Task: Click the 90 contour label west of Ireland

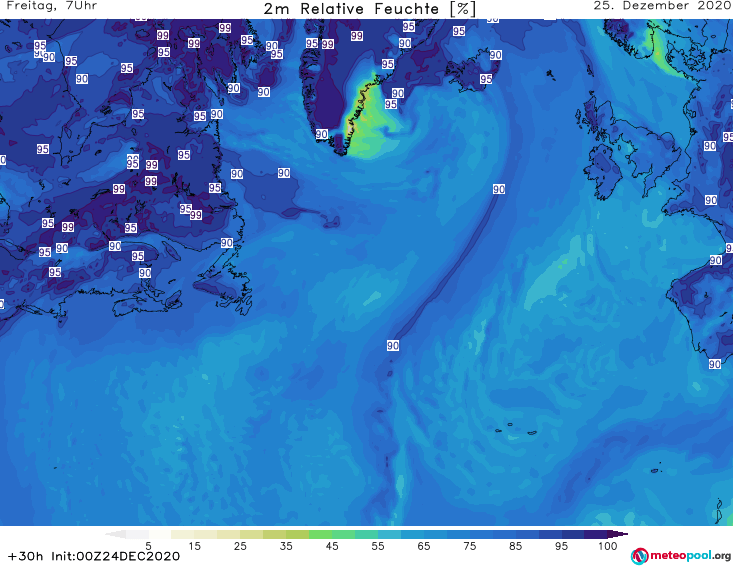Action: (499, 189)
